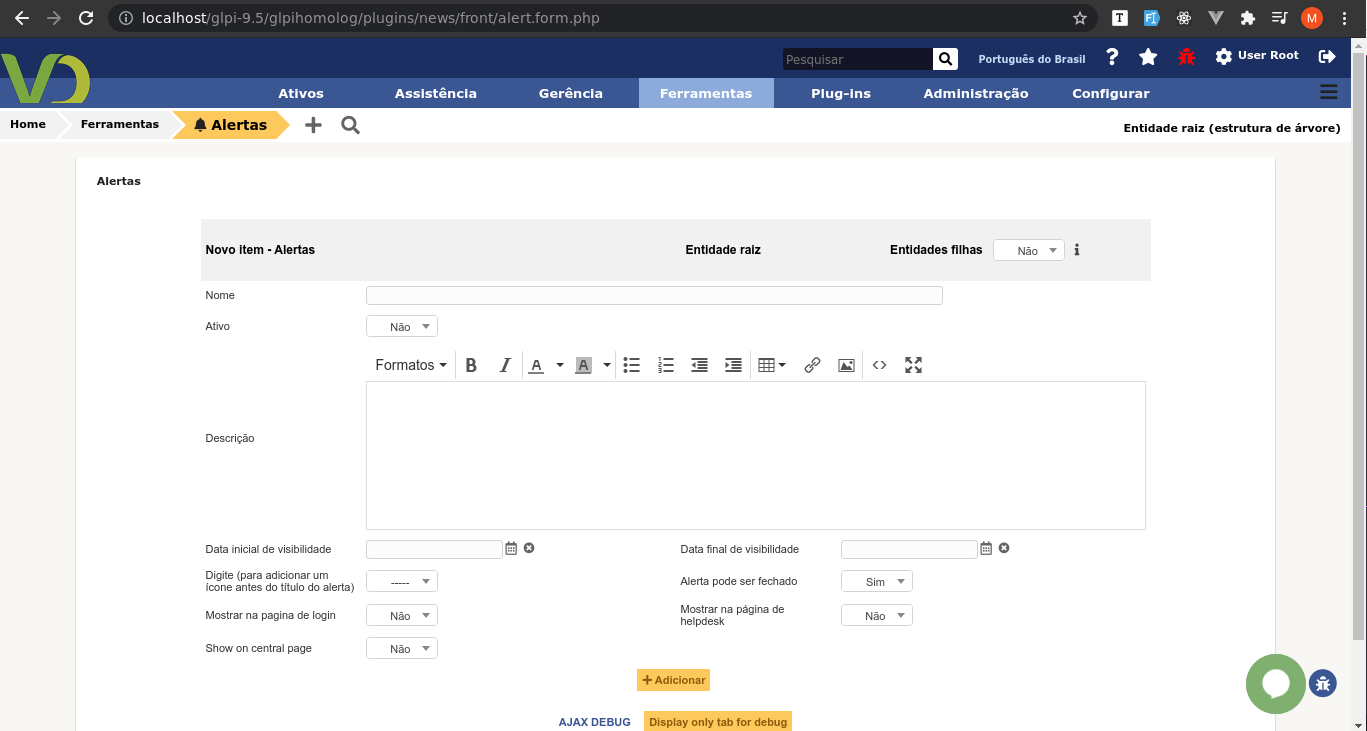Switch to the Assistência menu
The image size is (1367, 731).
pyautogui.click(x=435, y=93)
